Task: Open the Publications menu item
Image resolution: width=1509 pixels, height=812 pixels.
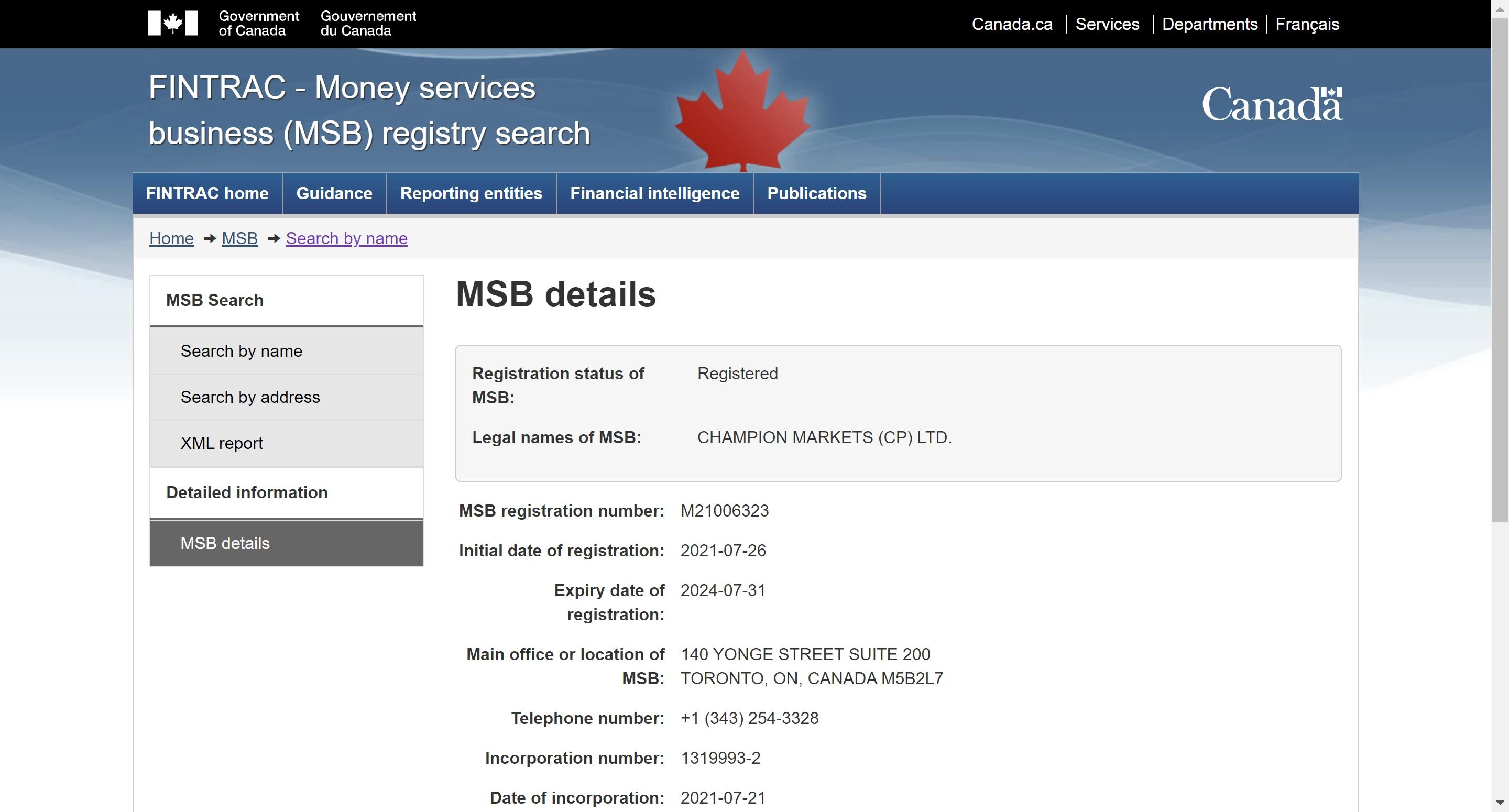Action: [817, 193]
